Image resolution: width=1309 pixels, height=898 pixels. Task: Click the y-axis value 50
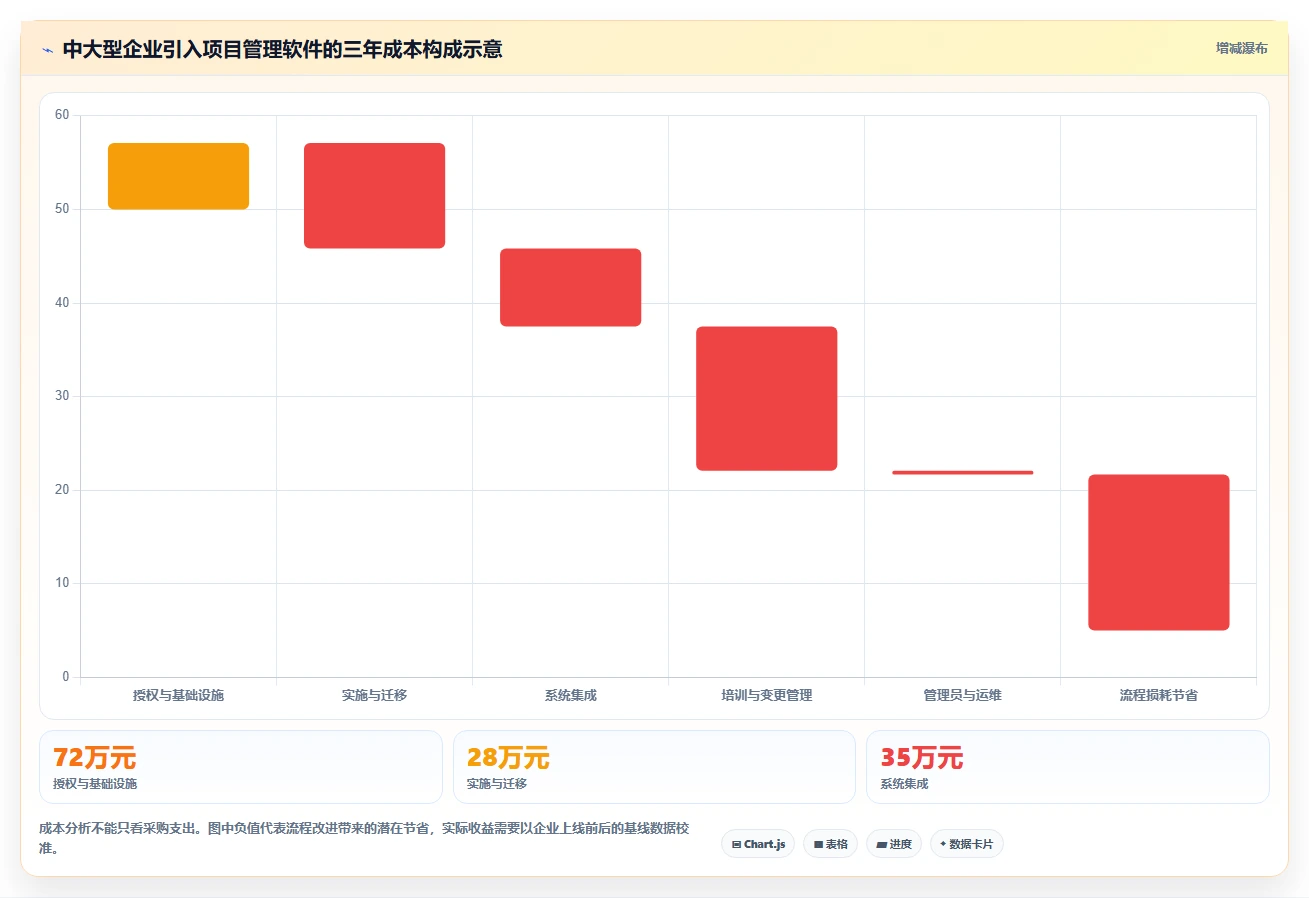pos(62,209)
